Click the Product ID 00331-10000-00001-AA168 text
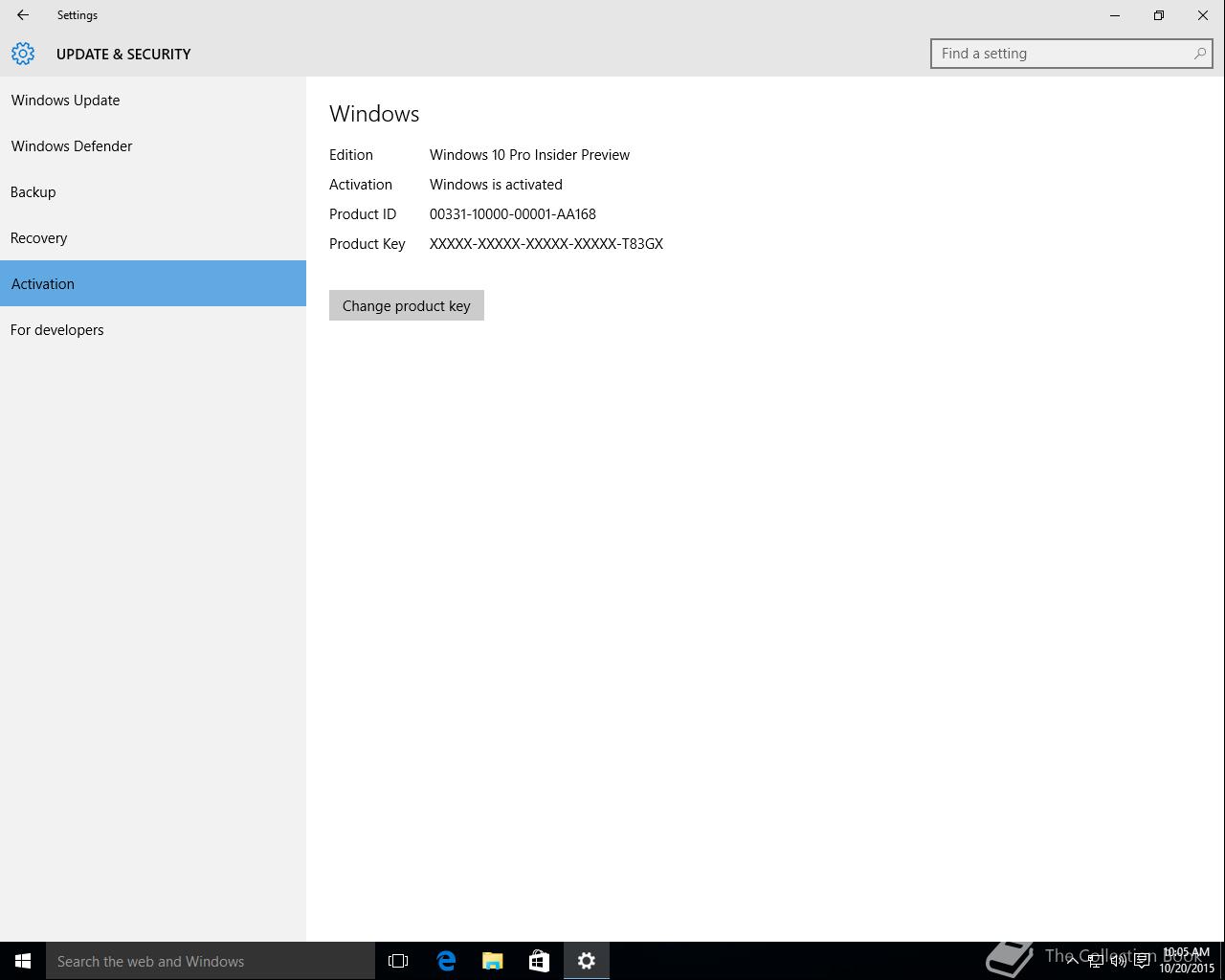The width and height of the screenshot is (1225, 980). [513, 214]
